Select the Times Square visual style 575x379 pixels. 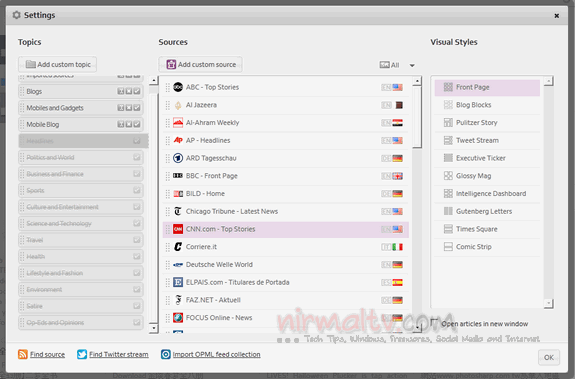coord(487,229)
